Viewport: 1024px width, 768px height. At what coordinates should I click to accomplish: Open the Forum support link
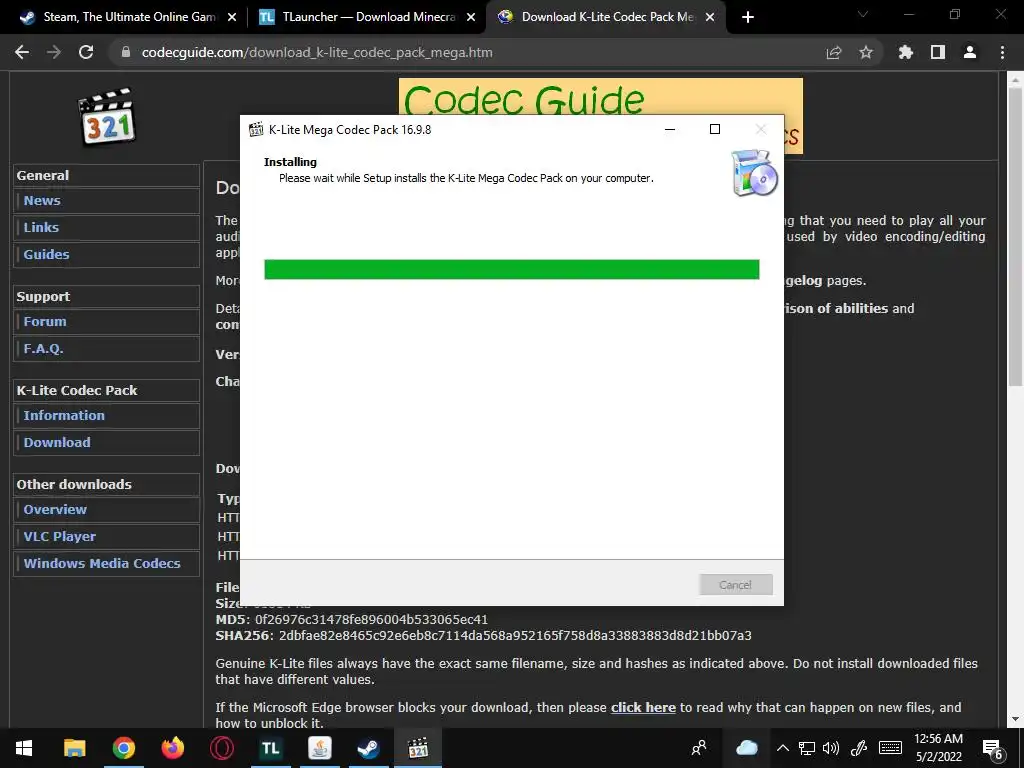coord(45,321)
